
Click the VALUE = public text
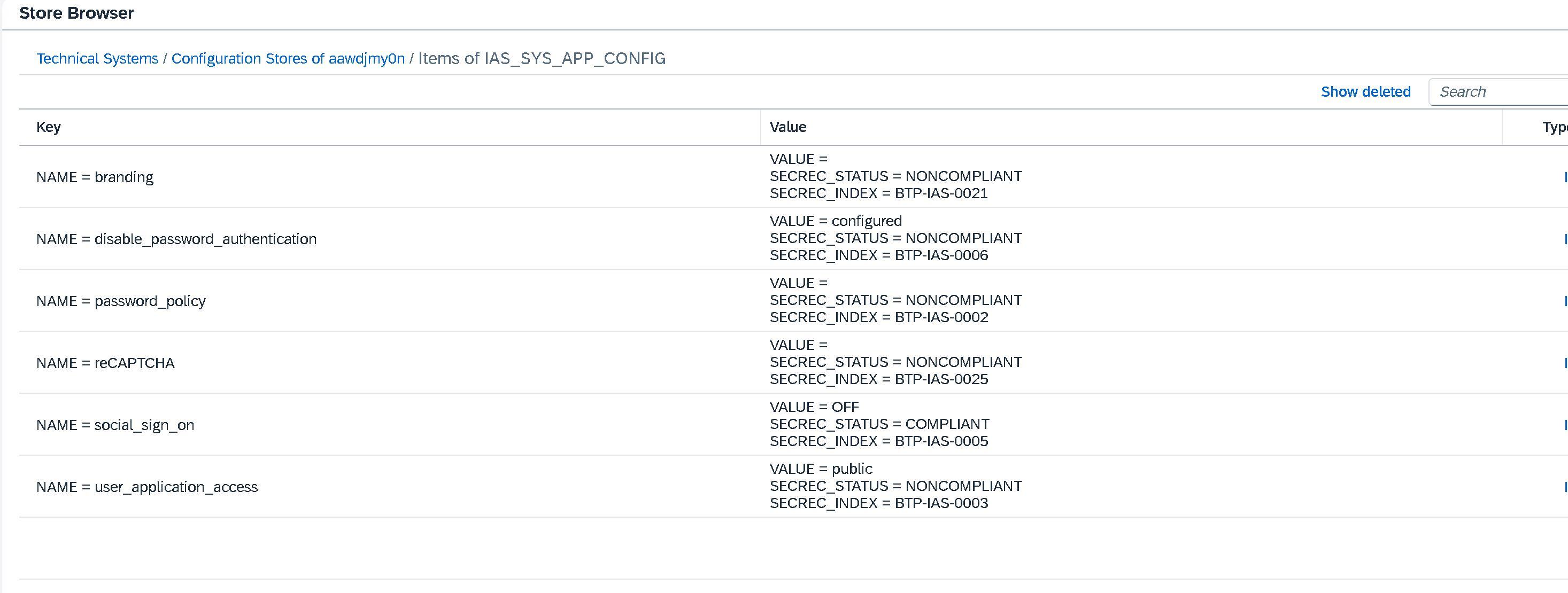(821, 469)
